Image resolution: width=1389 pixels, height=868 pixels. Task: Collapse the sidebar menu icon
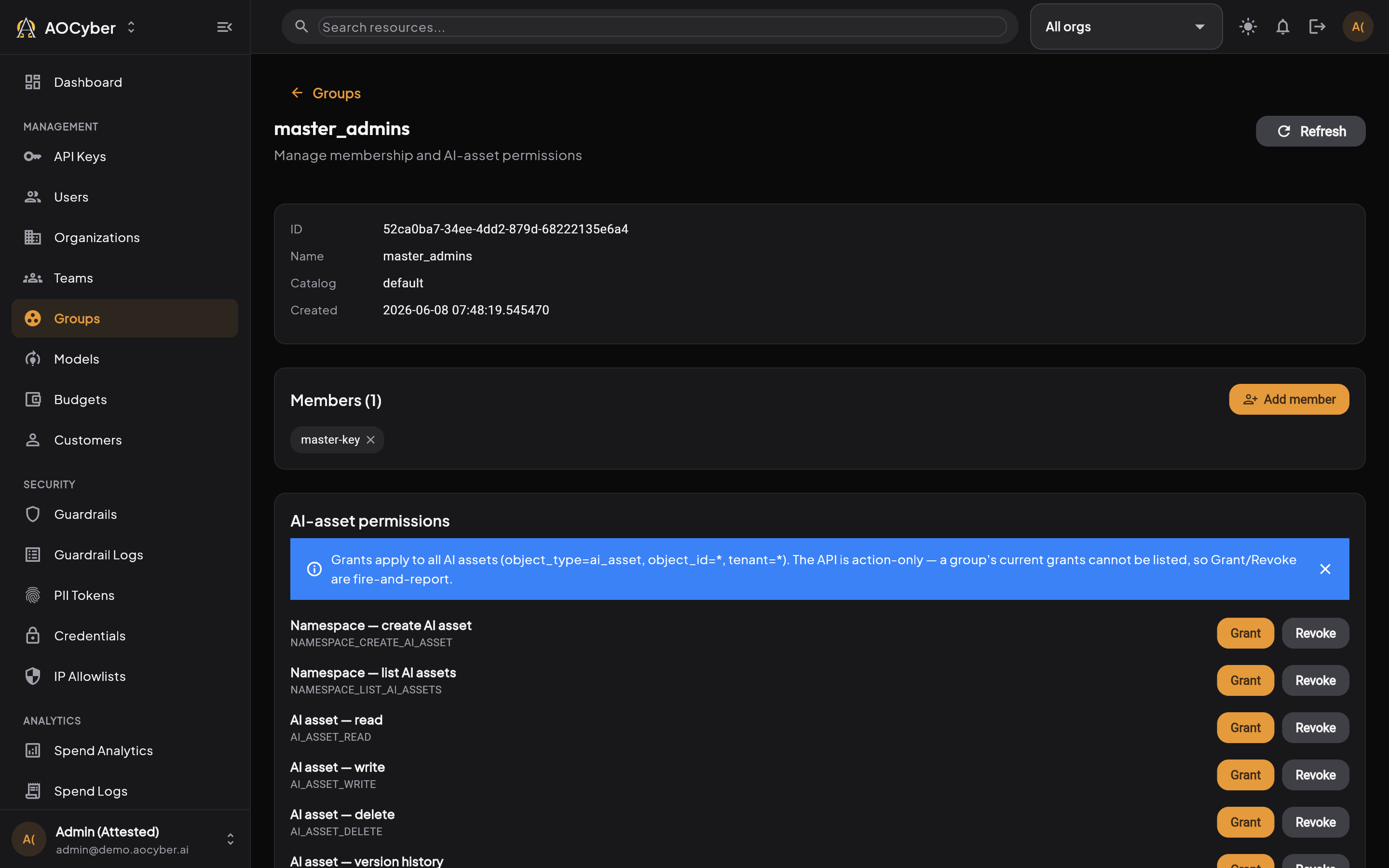click(x=224, y=27)
